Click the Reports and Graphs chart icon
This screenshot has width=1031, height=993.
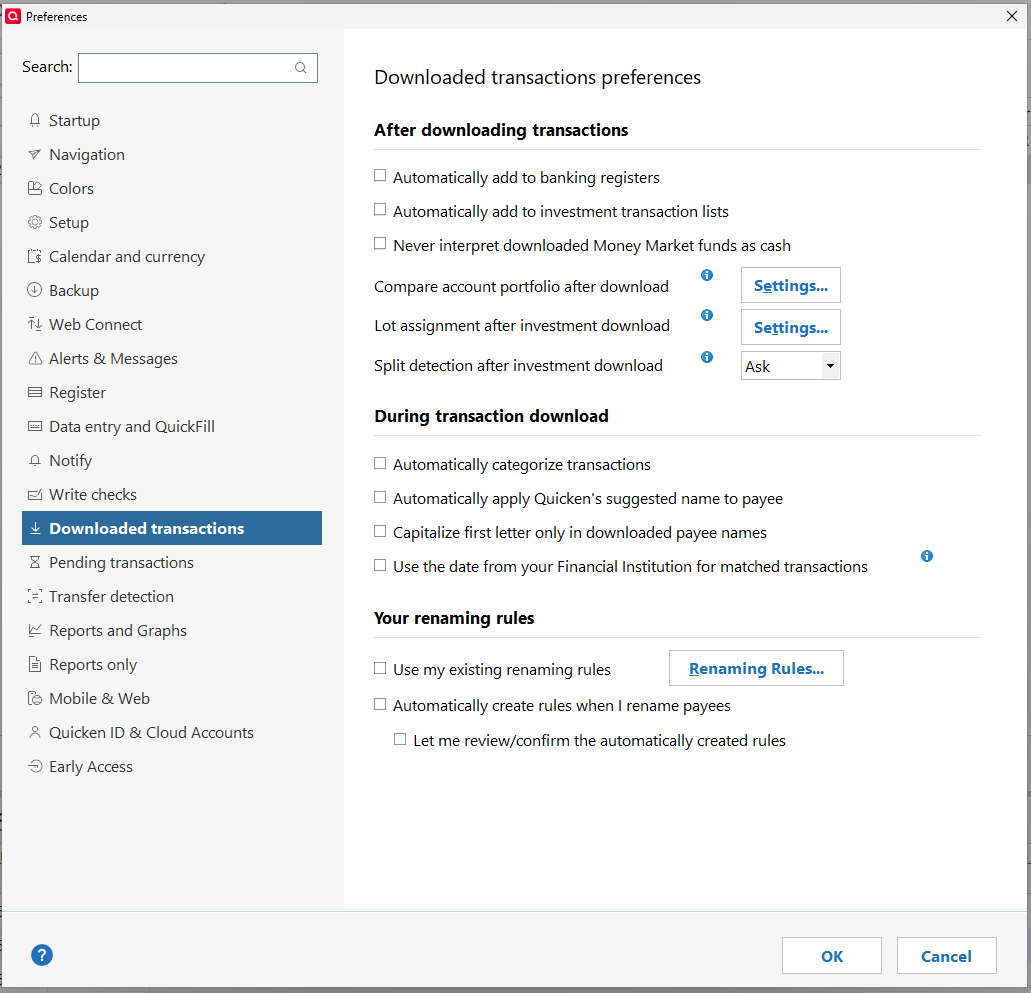click(x=35, y=631)
